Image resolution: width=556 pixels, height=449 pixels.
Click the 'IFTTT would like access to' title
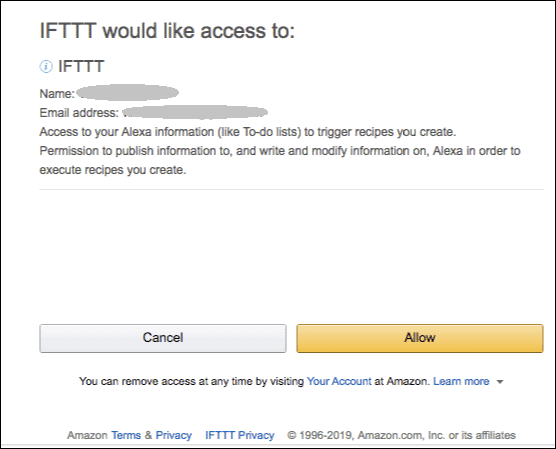[x=167, y=31]
